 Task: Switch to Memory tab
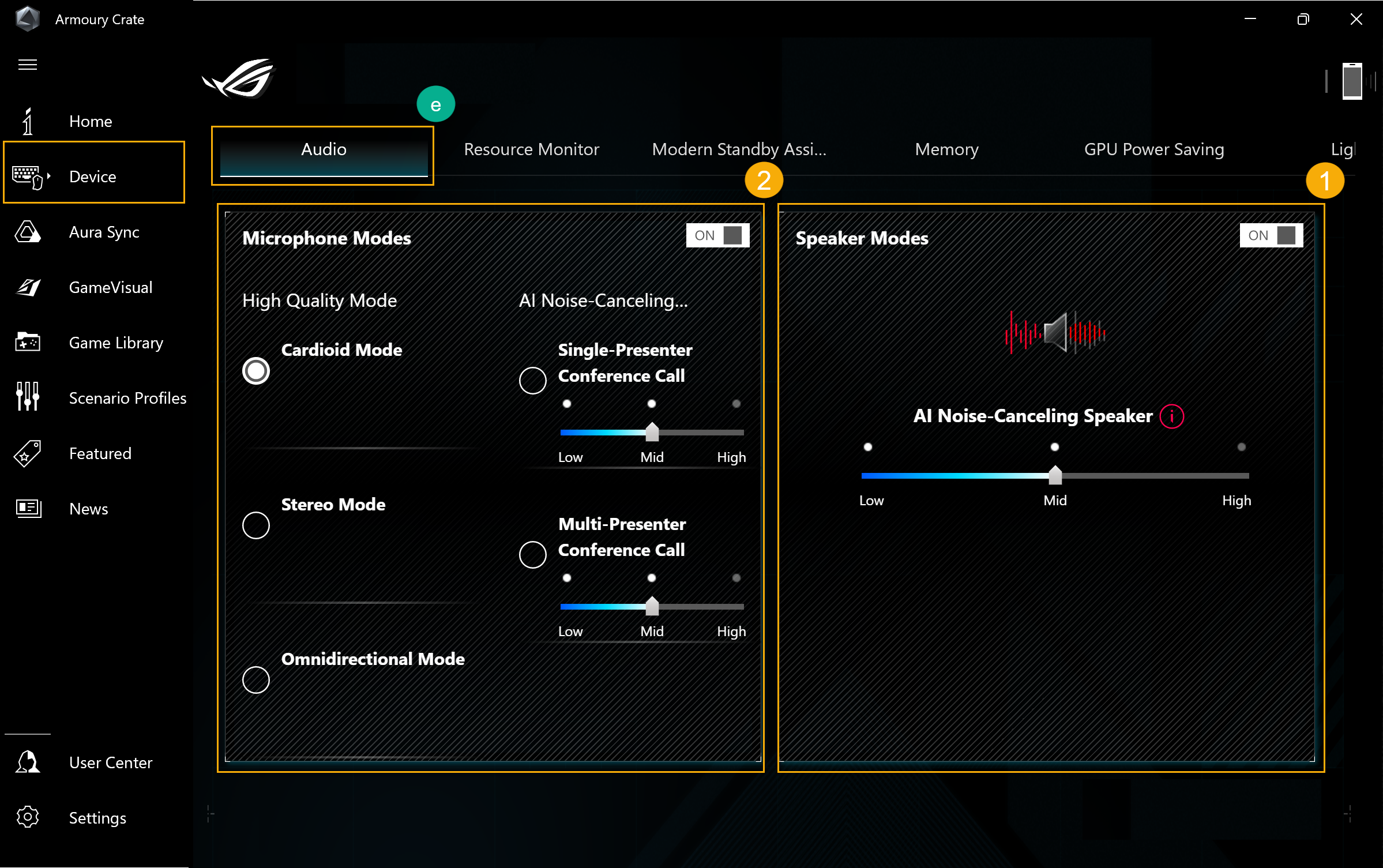tap(946, 149)
